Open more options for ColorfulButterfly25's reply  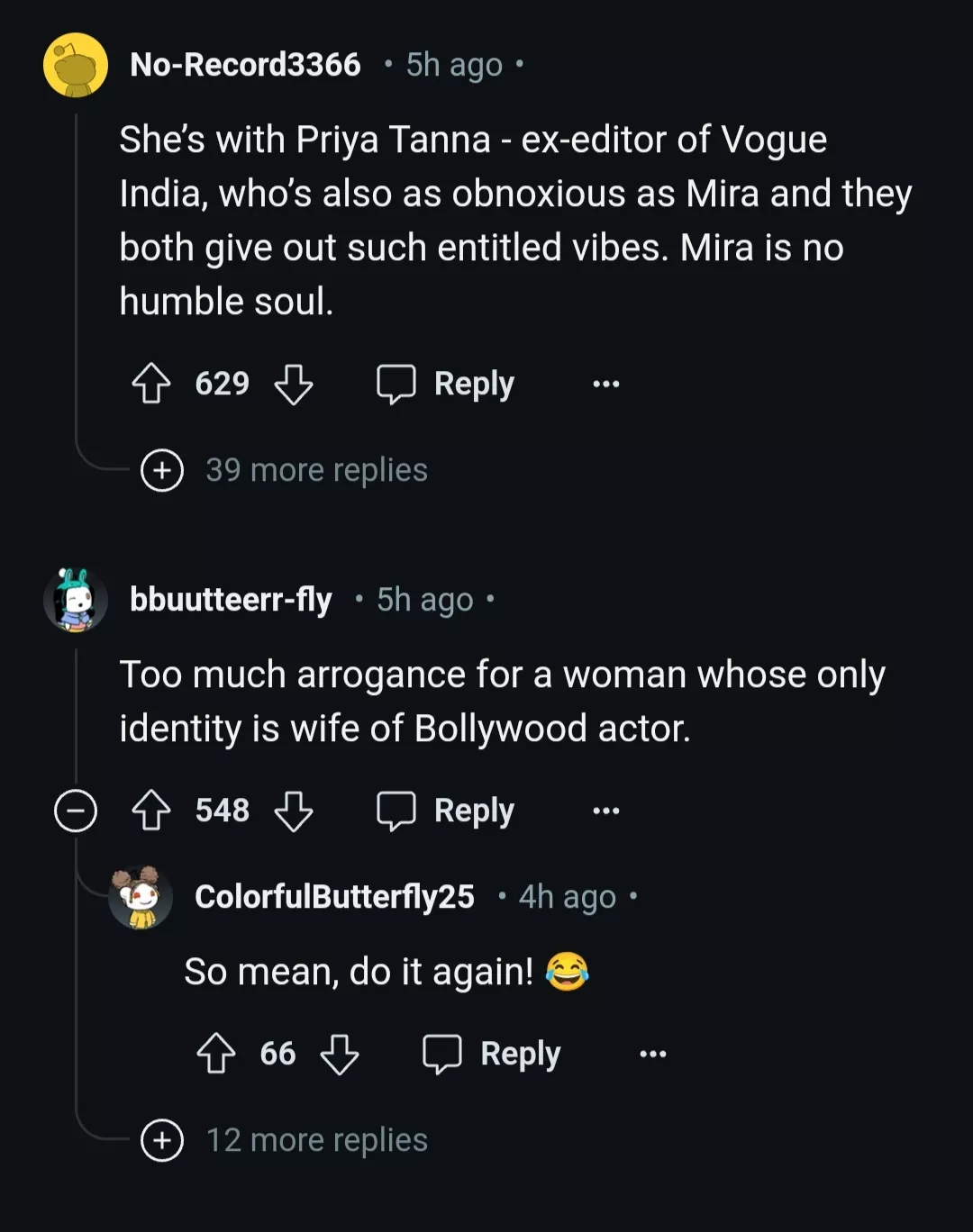pyautogui.click(x=653, y=1054)
